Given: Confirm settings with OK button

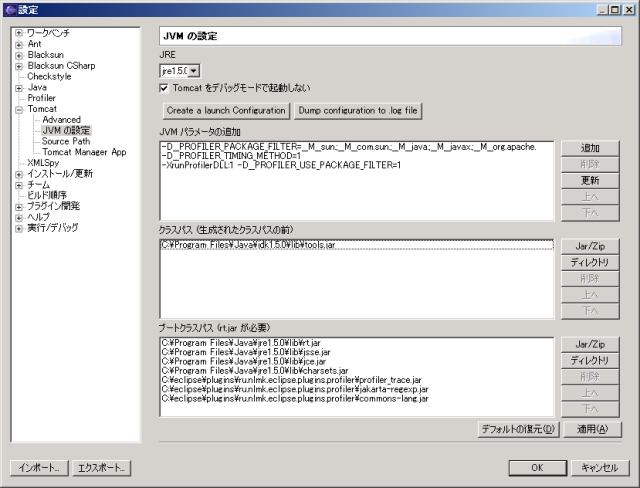Looking at the screenshot, I should click(x=537, y=467).
